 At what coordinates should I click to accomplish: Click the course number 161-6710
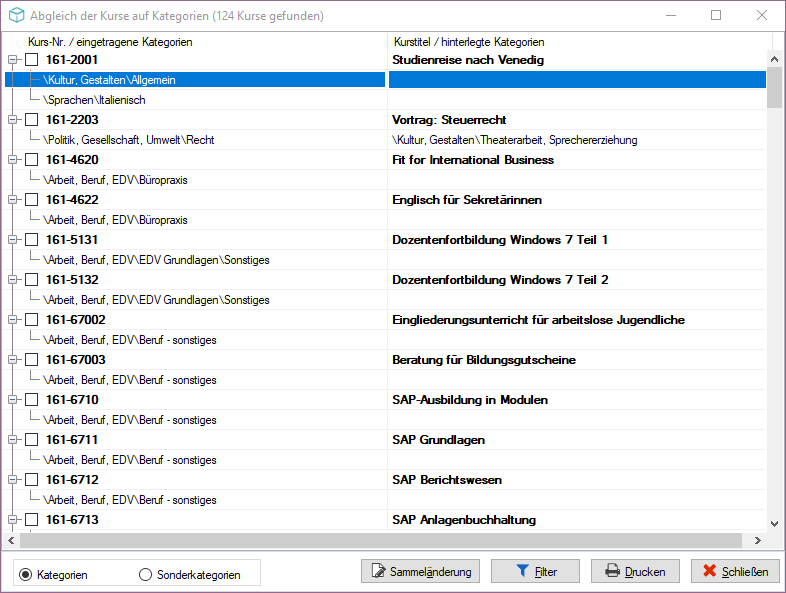tap(72, 400)
